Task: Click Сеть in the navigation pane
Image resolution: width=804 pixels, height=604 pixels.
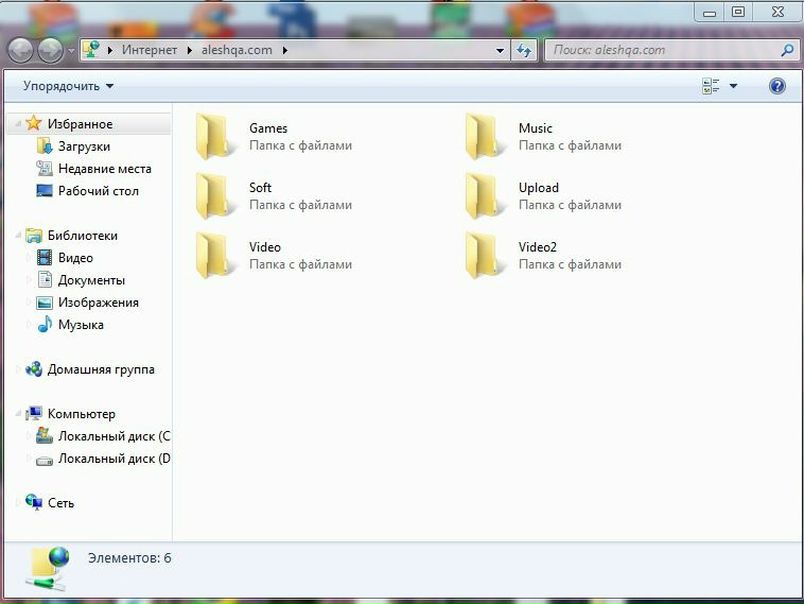Action: point(60,503)
